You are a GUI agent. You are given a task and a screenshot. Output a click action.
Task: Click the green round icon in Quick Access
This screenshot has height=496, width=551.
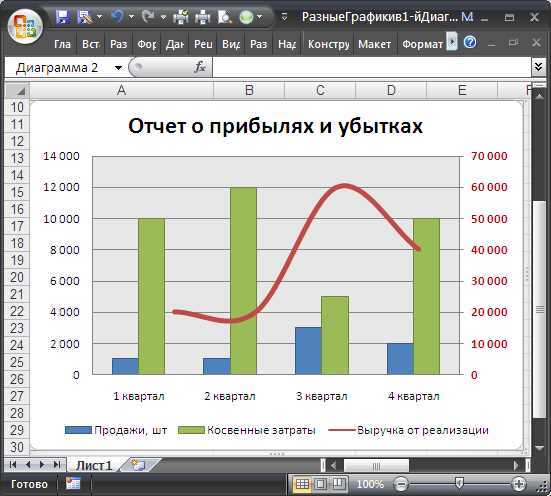pos(246,16)
